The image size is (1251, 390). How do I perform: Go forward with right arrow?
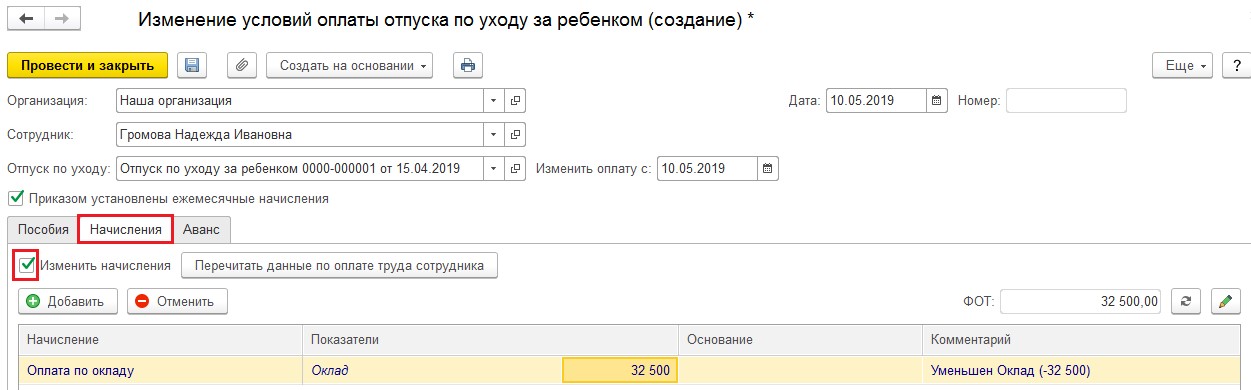pyautogui.click(x=61, y=20)
